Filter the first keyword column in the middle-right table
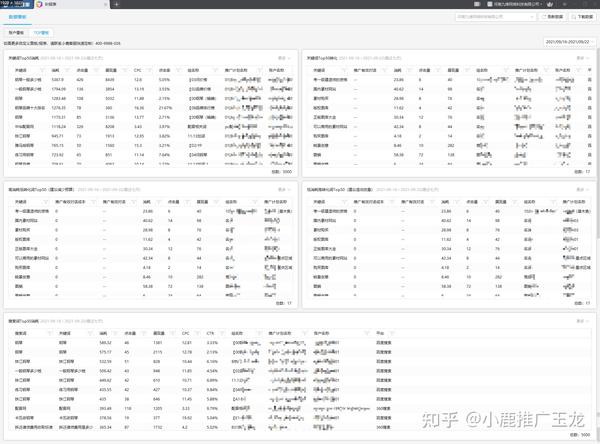The height and width of the screenshot is (444, 600). point(343,202)
